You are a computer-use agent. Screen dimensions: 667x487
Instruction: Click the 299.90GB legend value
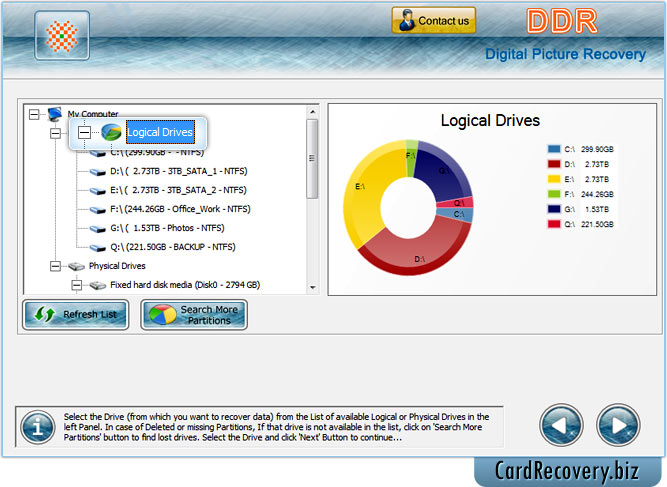point(597,149)
